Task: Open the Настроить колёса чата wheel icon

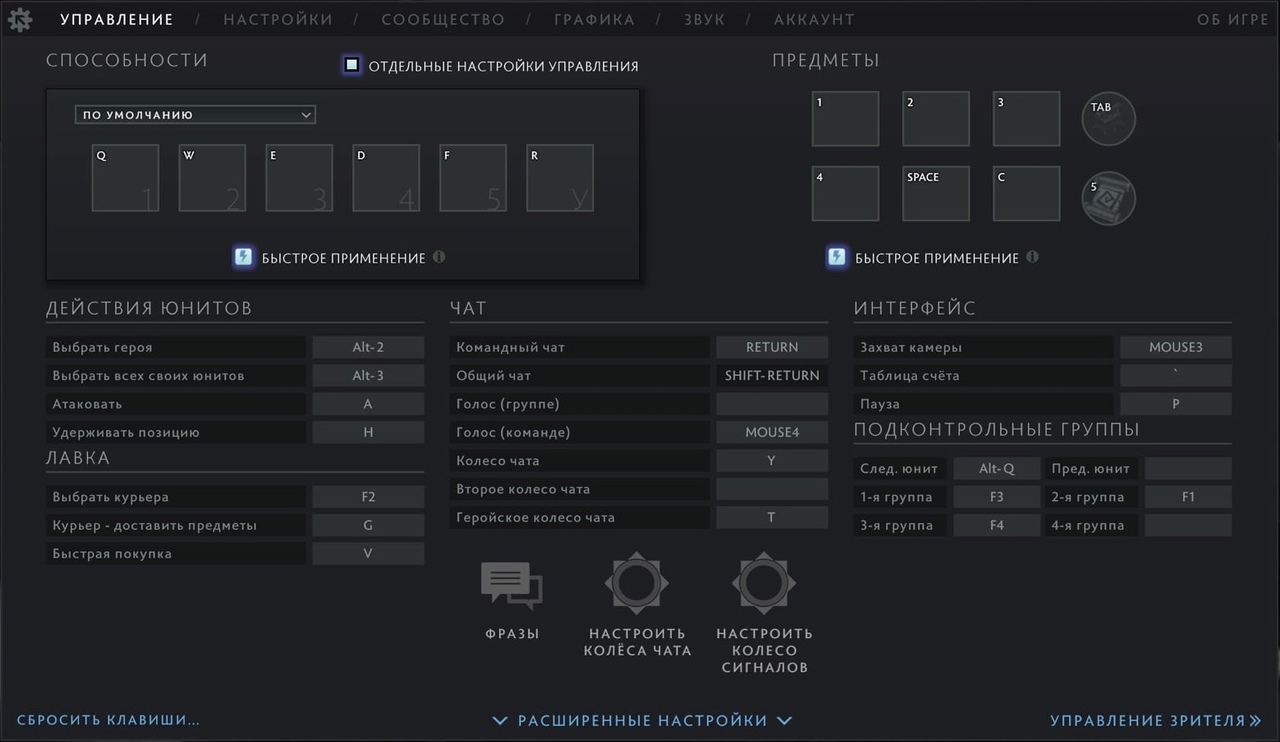Action: (x=637, y=583)
